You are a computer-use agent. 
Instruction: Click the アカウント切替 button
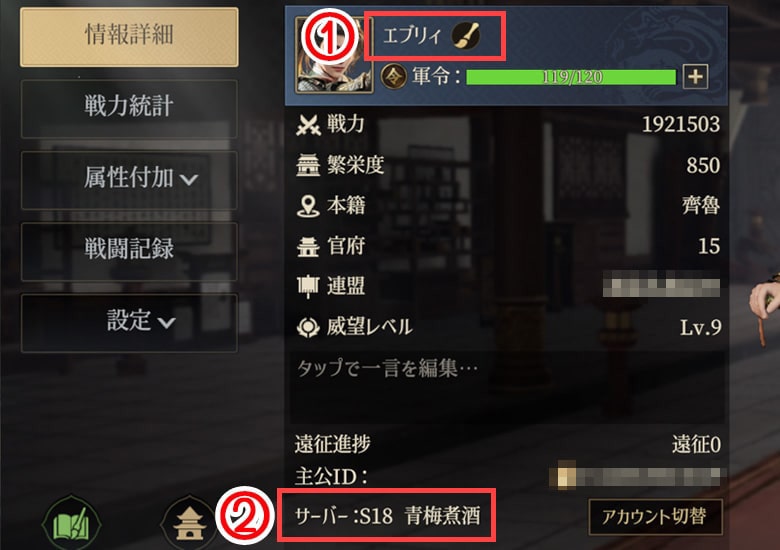coord(655,517)
